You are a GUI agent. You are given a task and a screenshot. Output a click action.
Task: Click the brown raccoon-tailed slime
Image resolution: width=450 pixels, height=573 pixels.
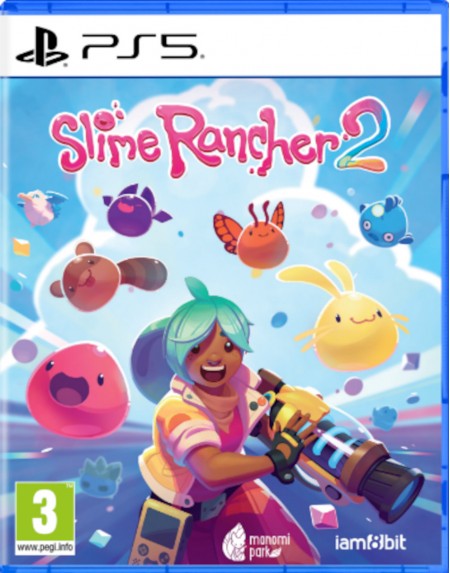pos(107,277)
